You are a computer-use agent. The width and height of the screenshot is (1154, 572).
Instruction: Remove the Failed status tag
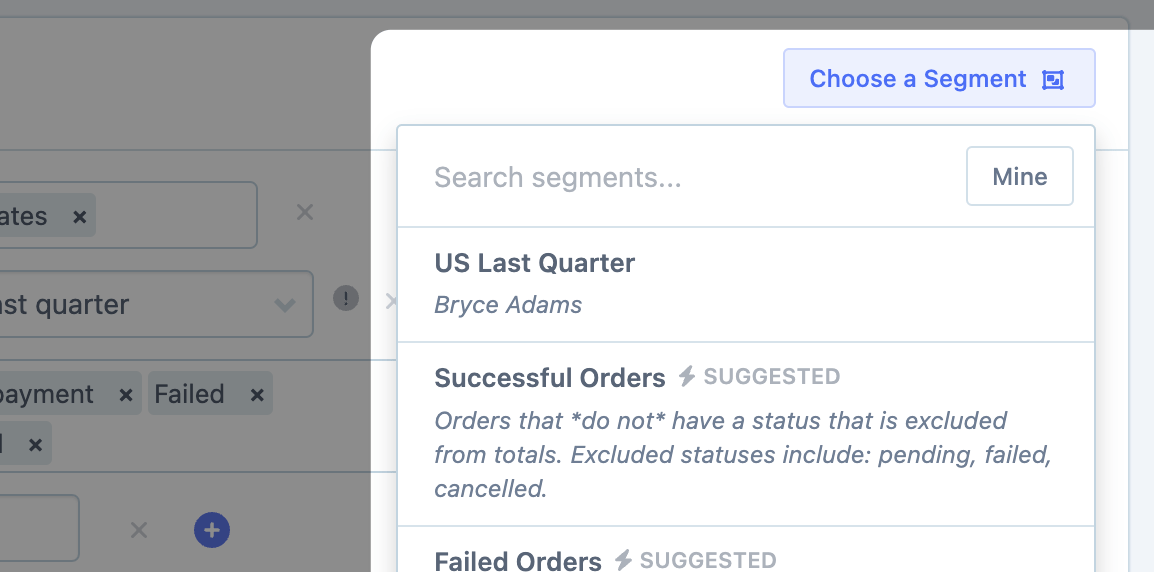[x=257, y=395]
